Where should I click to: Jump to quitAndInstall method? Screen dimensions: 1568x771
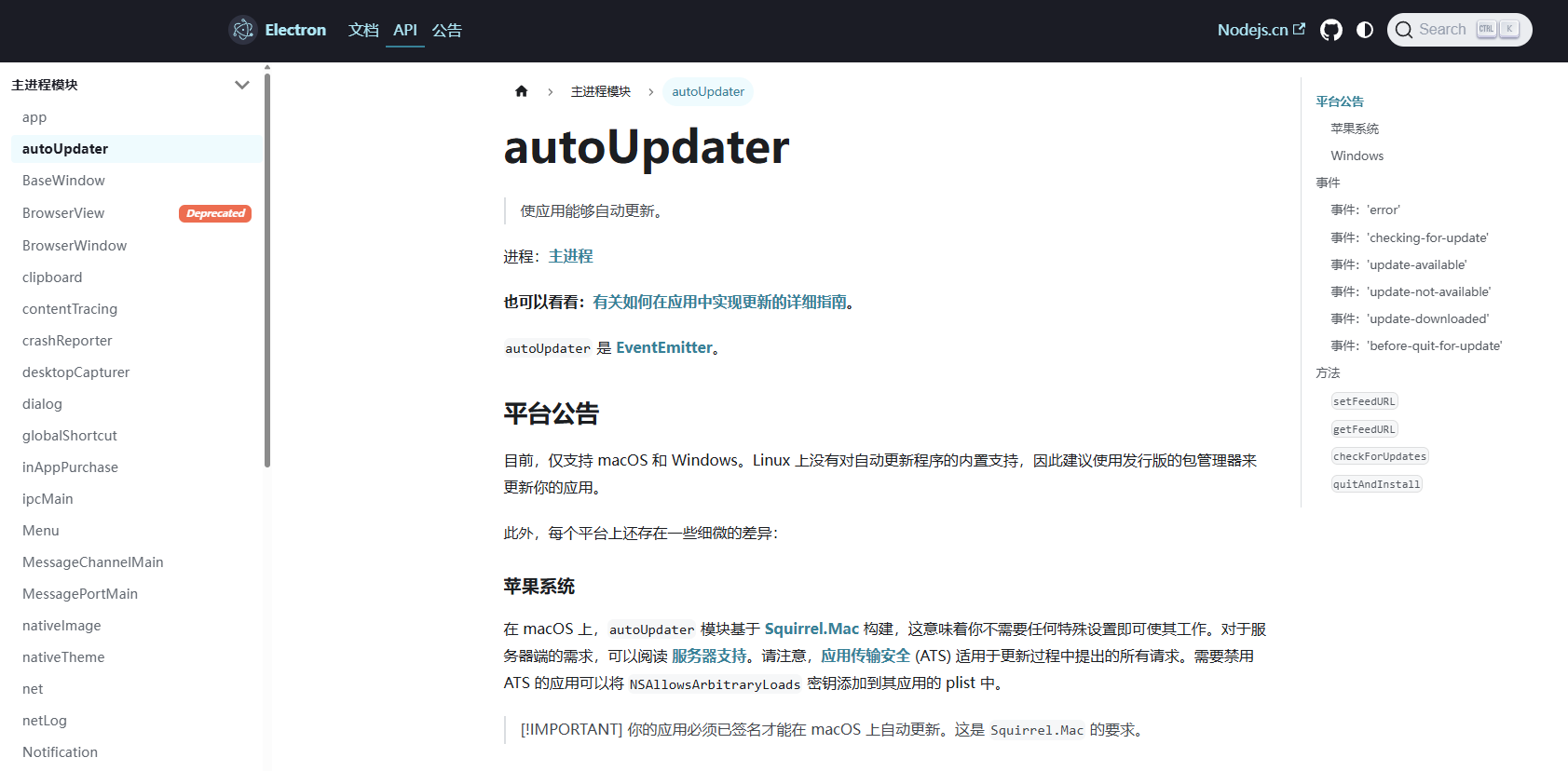pyautogui.click(x=1377, y=484)
